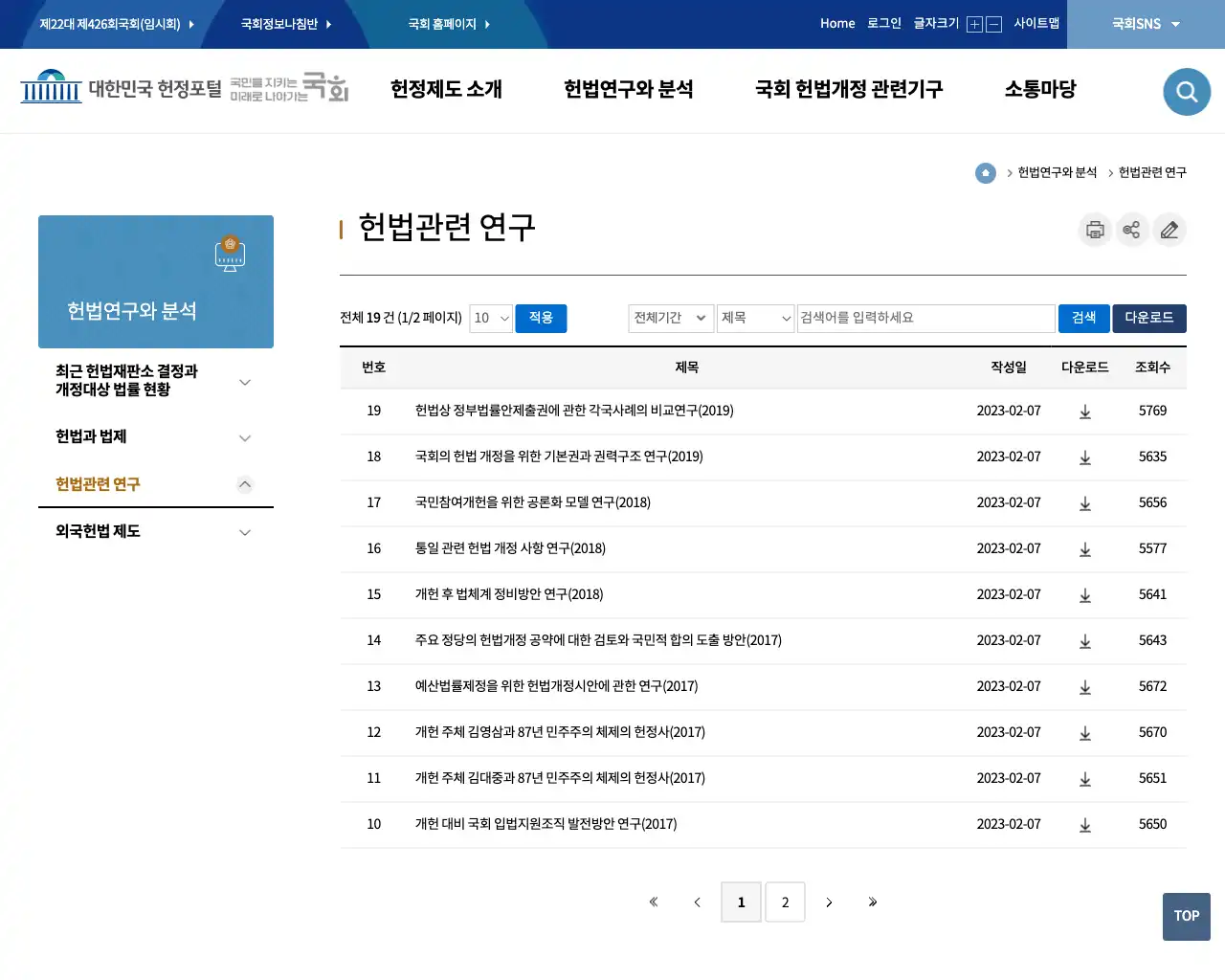Open the 국회 헌법개정 관련기구 menu
This screenshot has width=1225, height=980.
click(849, 89)
